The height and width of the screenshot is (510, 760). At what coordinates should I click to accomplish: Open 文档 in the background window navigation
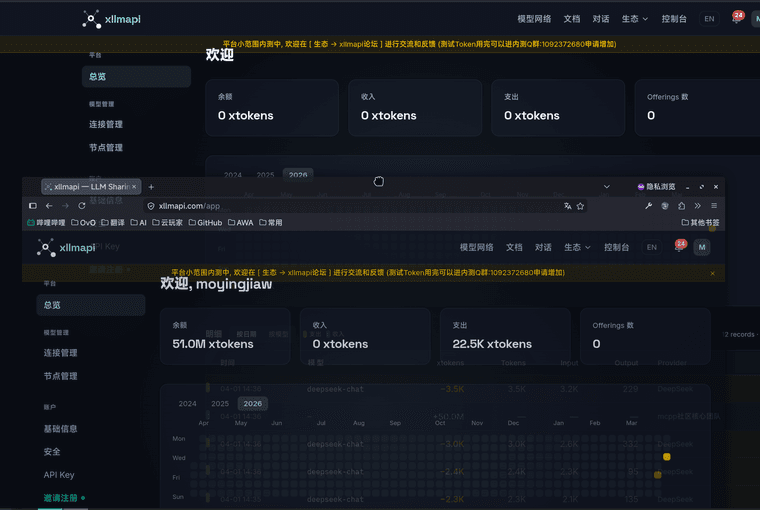(572, 19)
